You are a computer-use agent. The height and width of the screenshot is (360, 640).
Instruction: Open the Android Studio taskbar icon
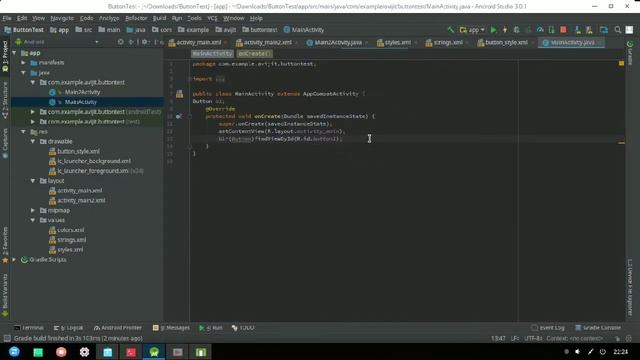tap(154, 352)
